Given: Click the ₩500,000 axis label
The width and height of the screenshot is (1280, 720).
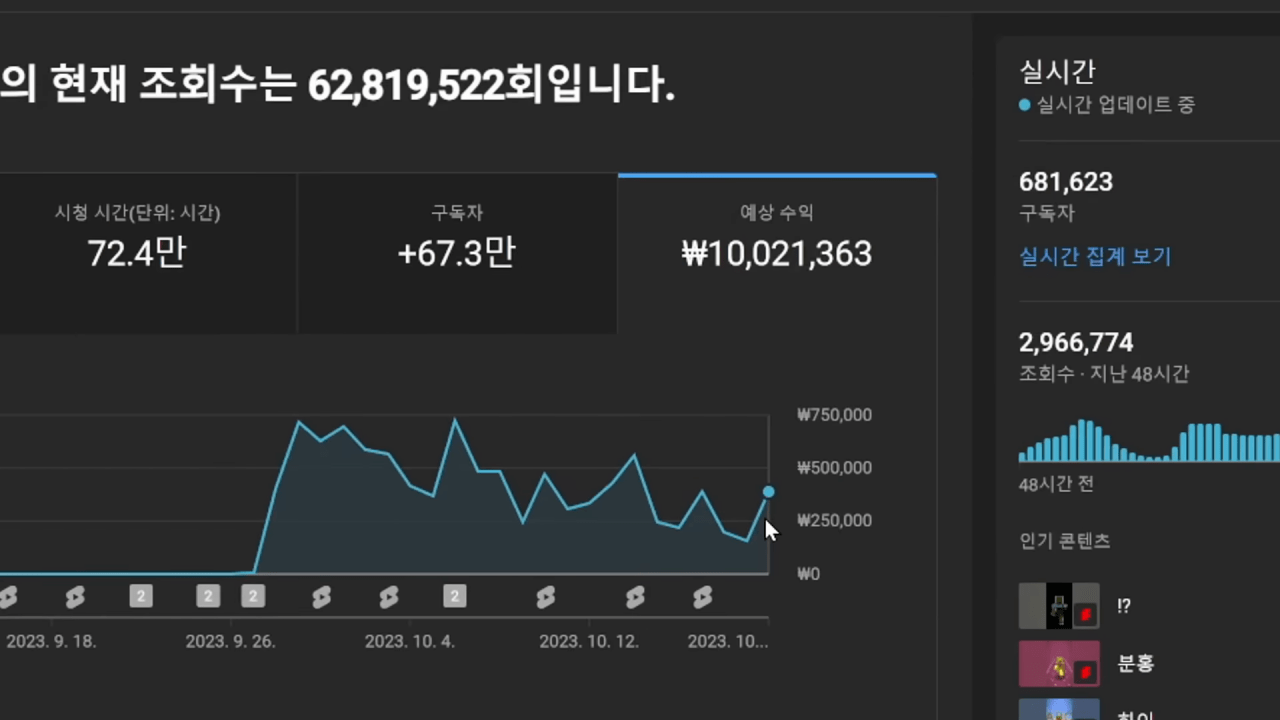Looking at the screenshot, I should pos(835,468).
